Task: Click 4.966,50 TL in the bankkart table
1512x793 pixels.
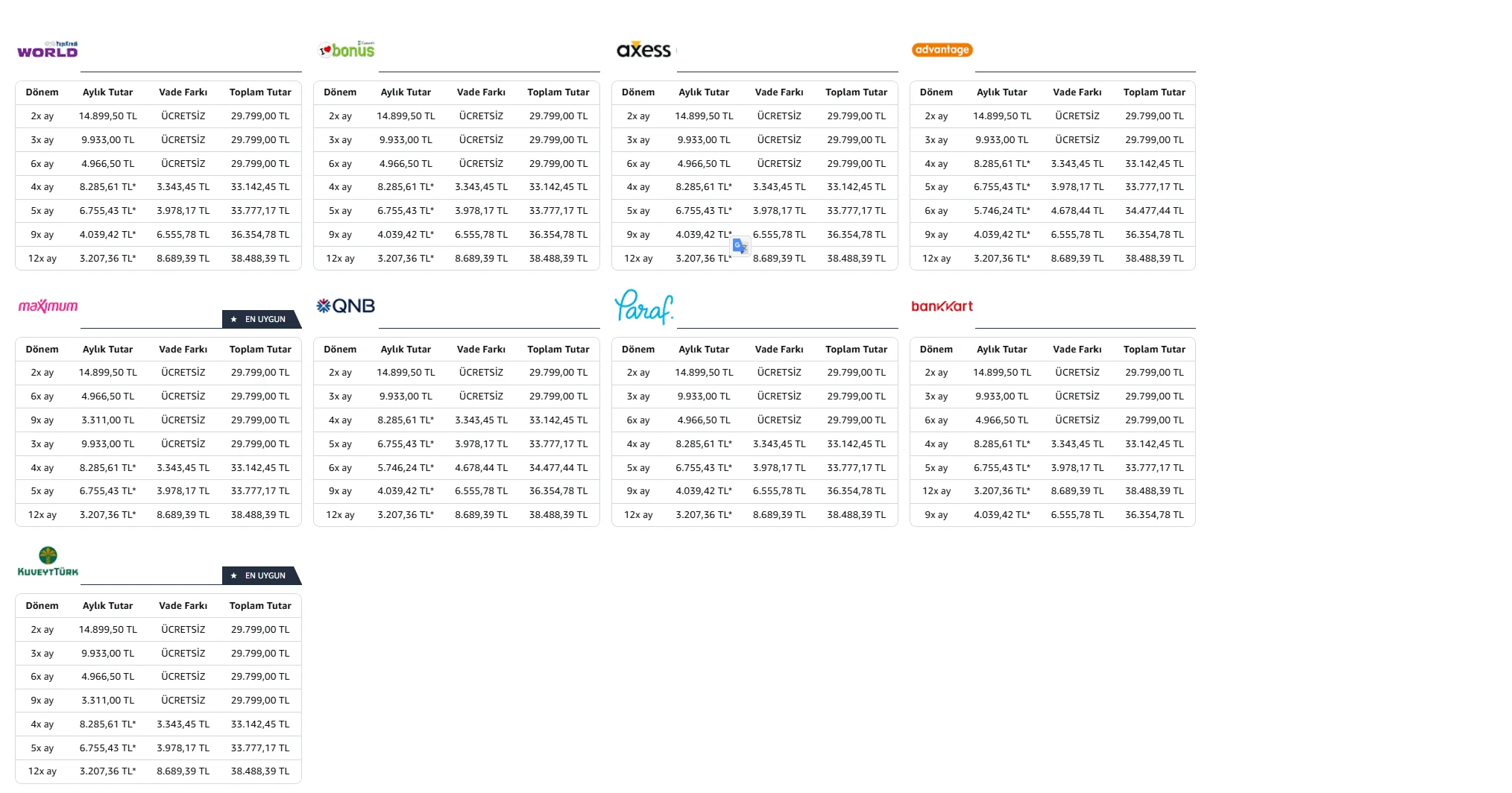Action: [1002, 420]
